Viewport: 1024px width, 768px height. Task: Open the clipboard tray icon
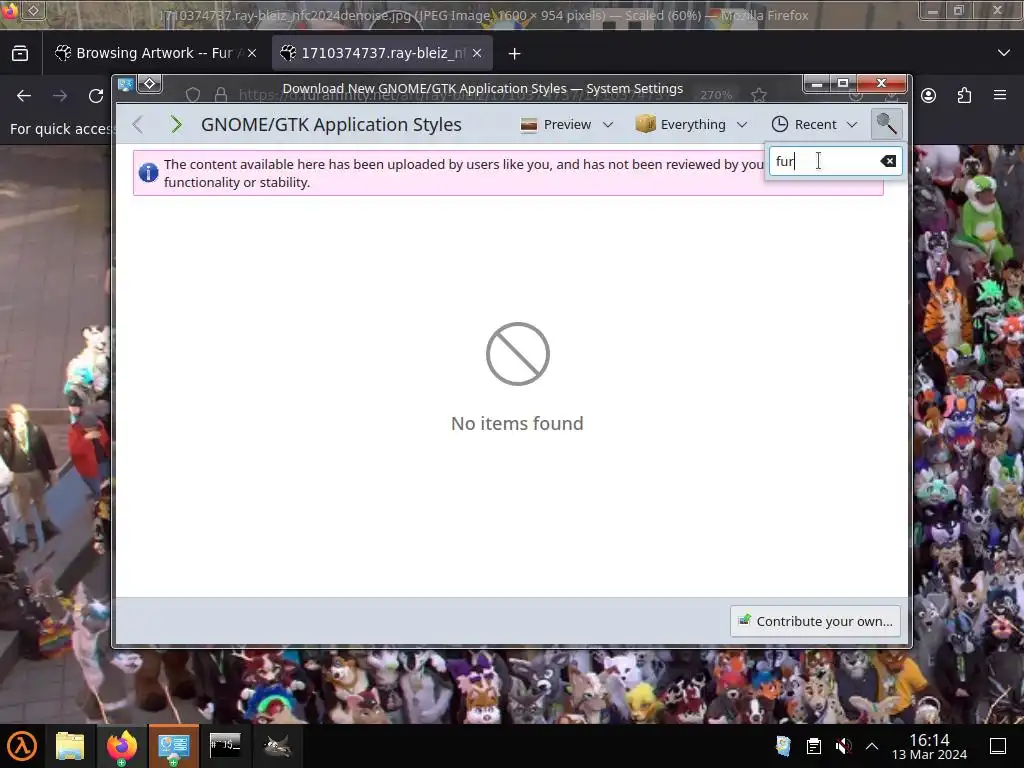pyautogui.click(x=813, y=746)
